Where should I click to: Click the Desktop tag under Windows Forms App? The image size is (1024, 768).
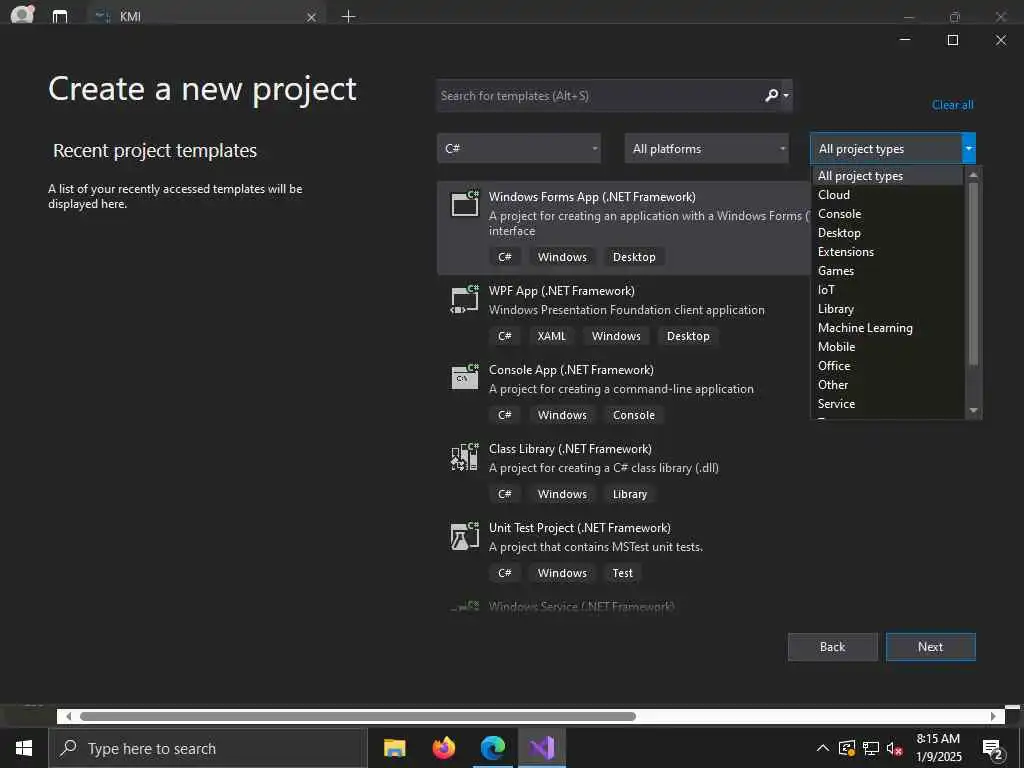click(x=633, y=257)
